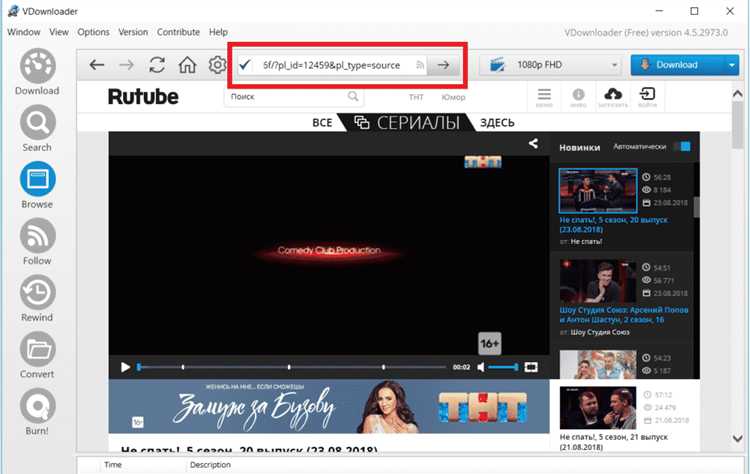This screenshot has height=474, width=750.
Task: Click the page scrollbar down arrow
Action: coord(738,438)
